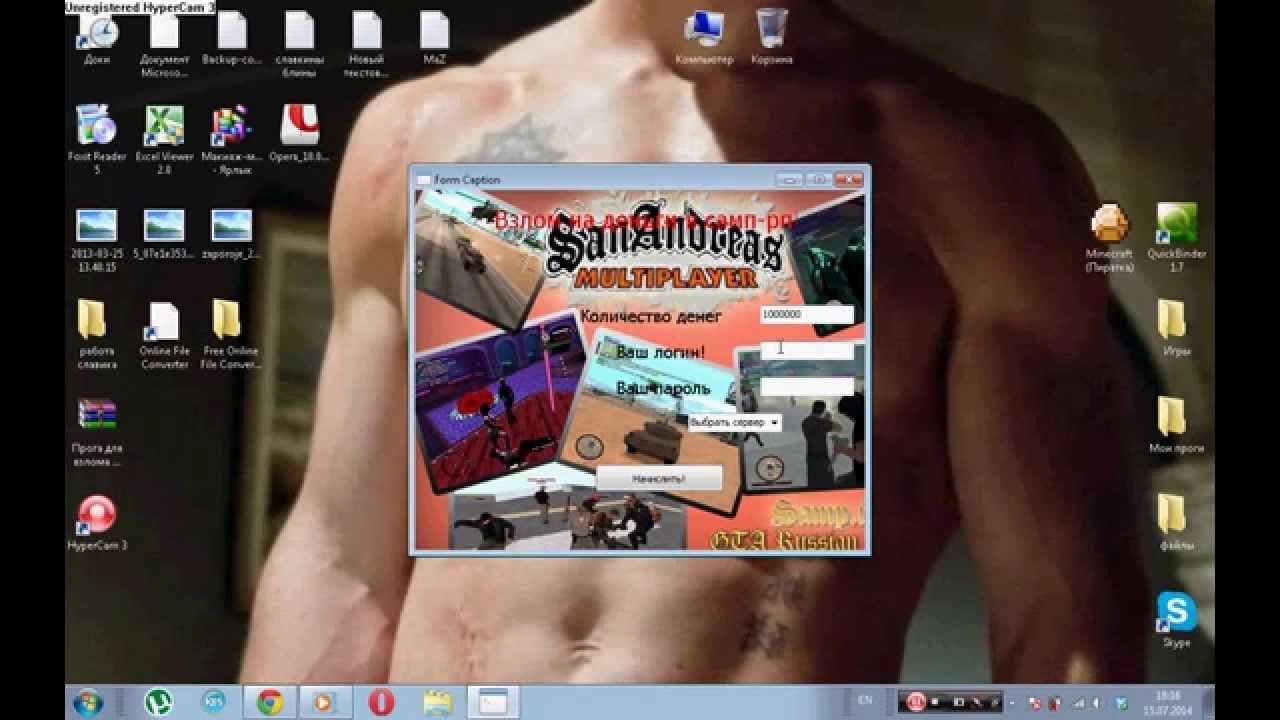Open the Free Online File Conver... folder

(x=230, y=335)
